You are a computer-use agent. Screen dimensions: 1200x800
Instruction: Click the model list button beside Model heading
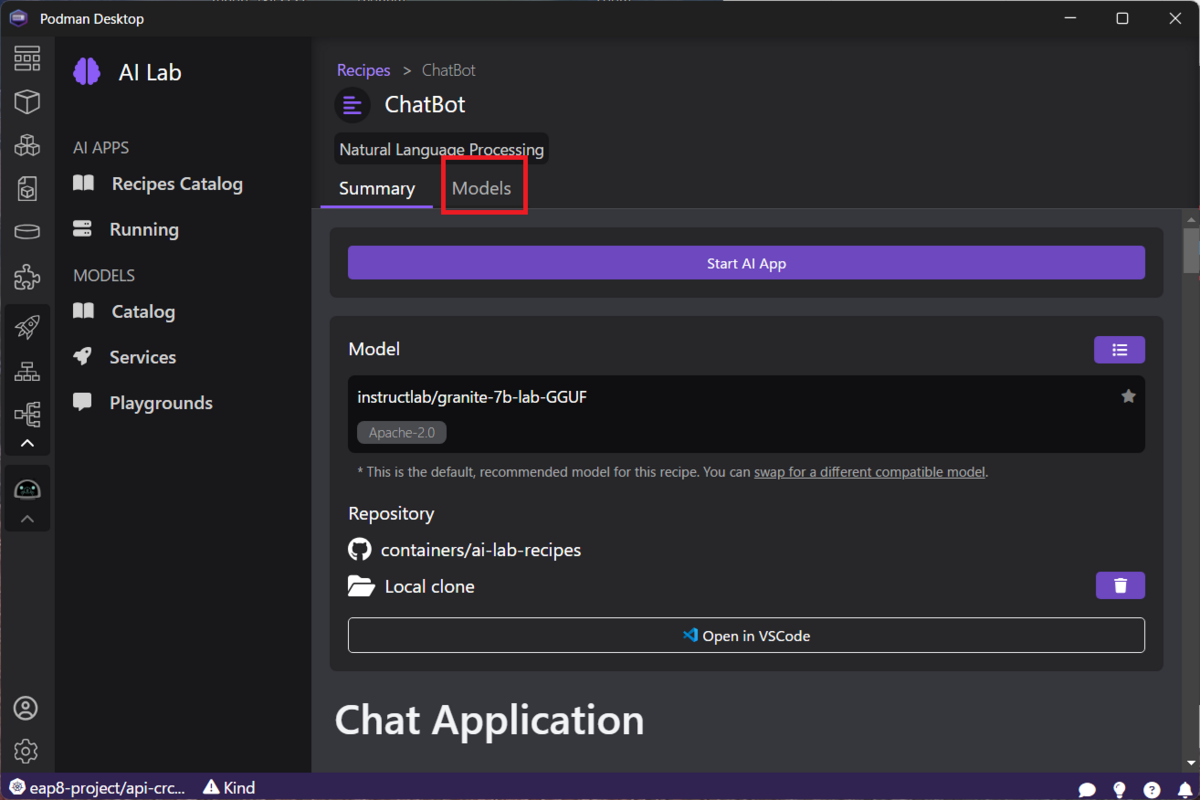coord(1120,350)
